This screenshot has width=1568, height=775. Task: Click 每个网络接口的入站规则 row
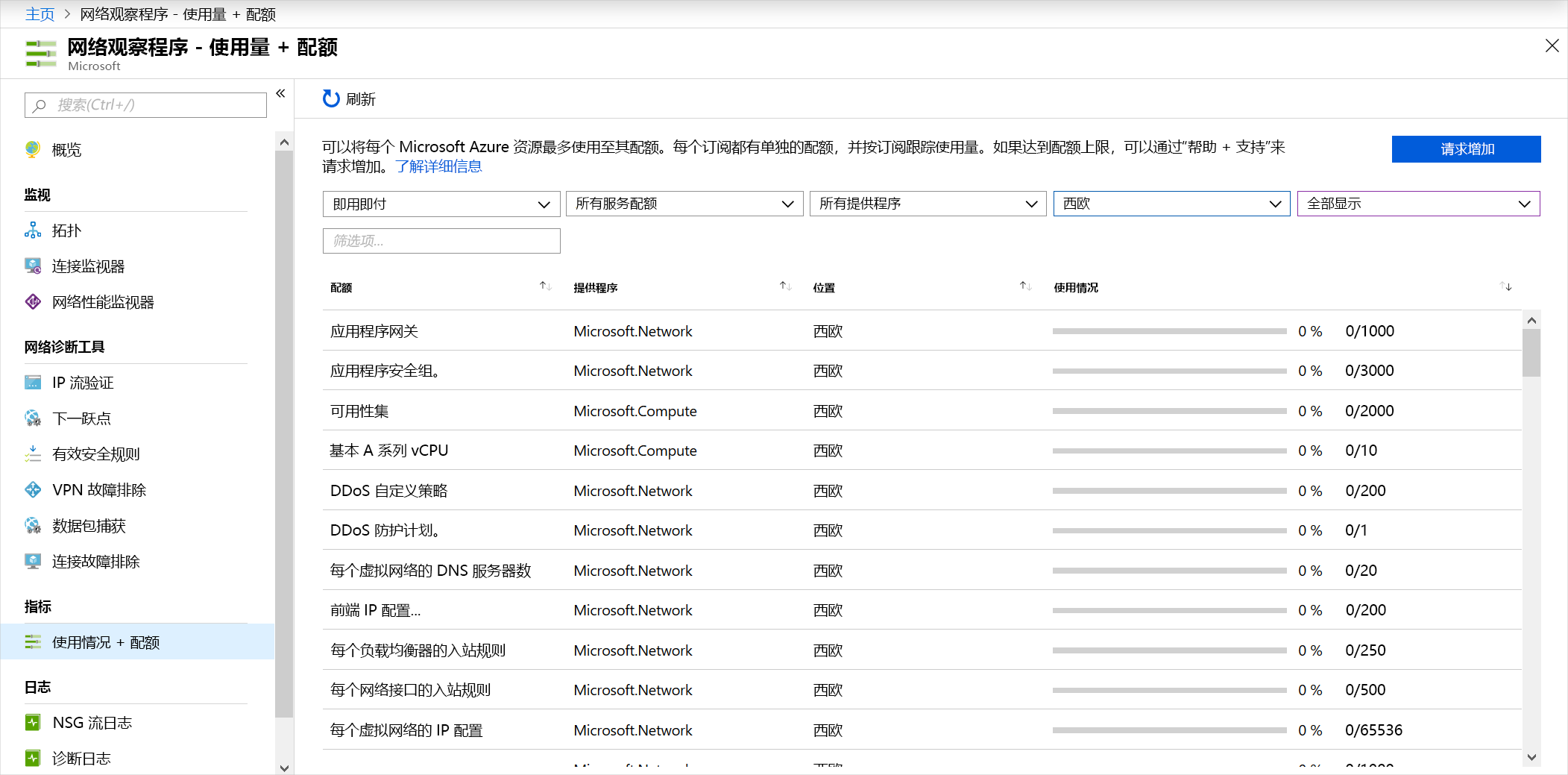(922, 690)
